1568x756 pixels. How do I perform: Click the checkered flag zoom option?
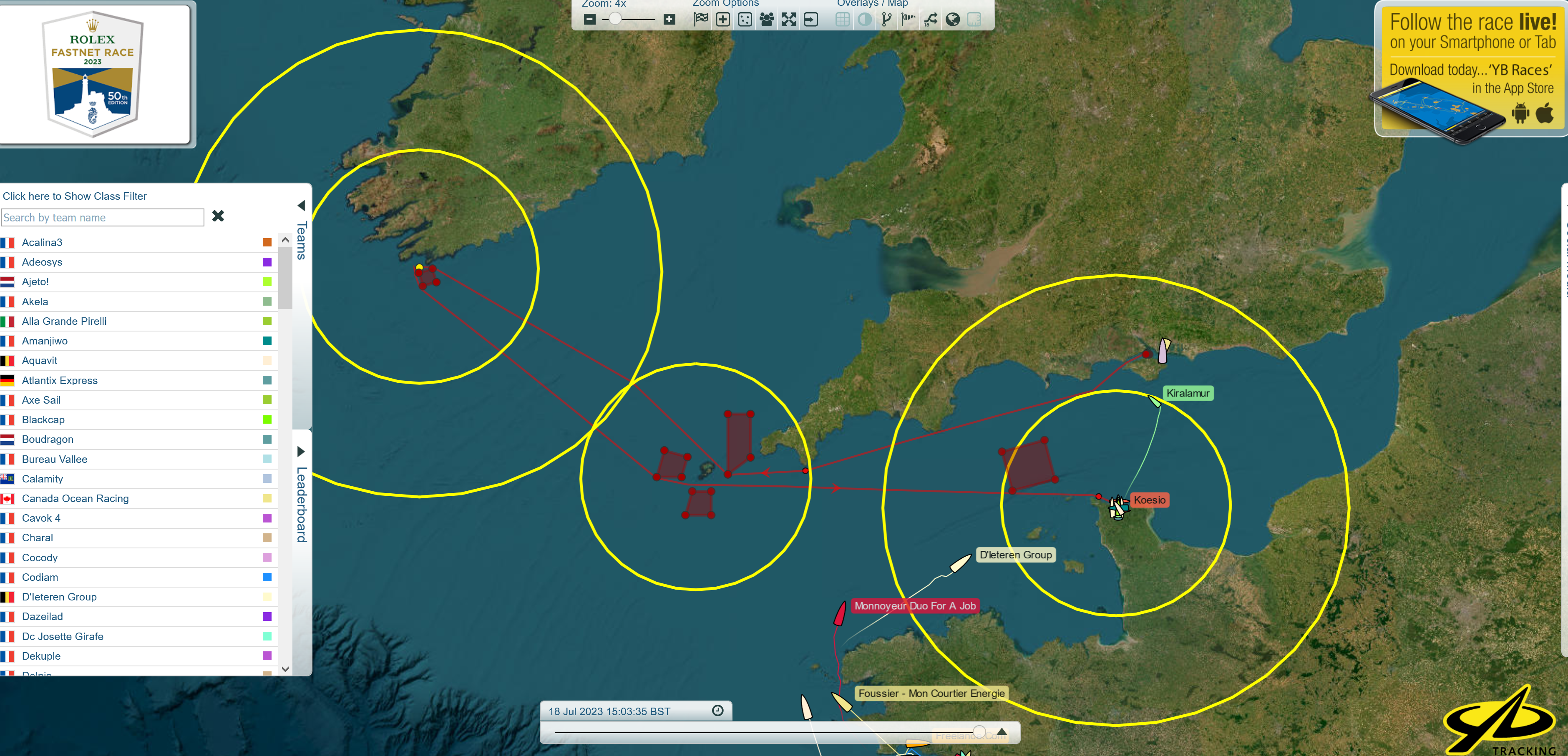point(701,20)
